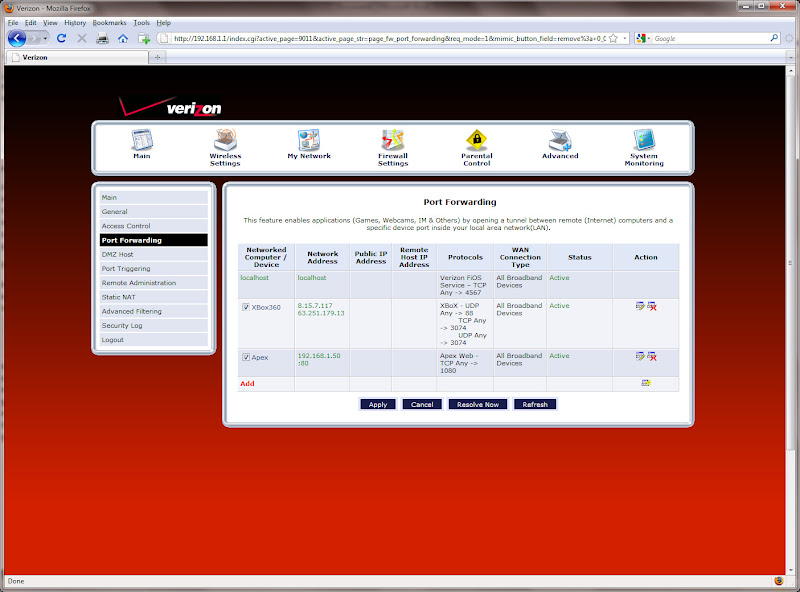This screenshot has width=800, height=592.
Task: Open My Network icon
Action: pyautogui.click(x=309, y=140)
